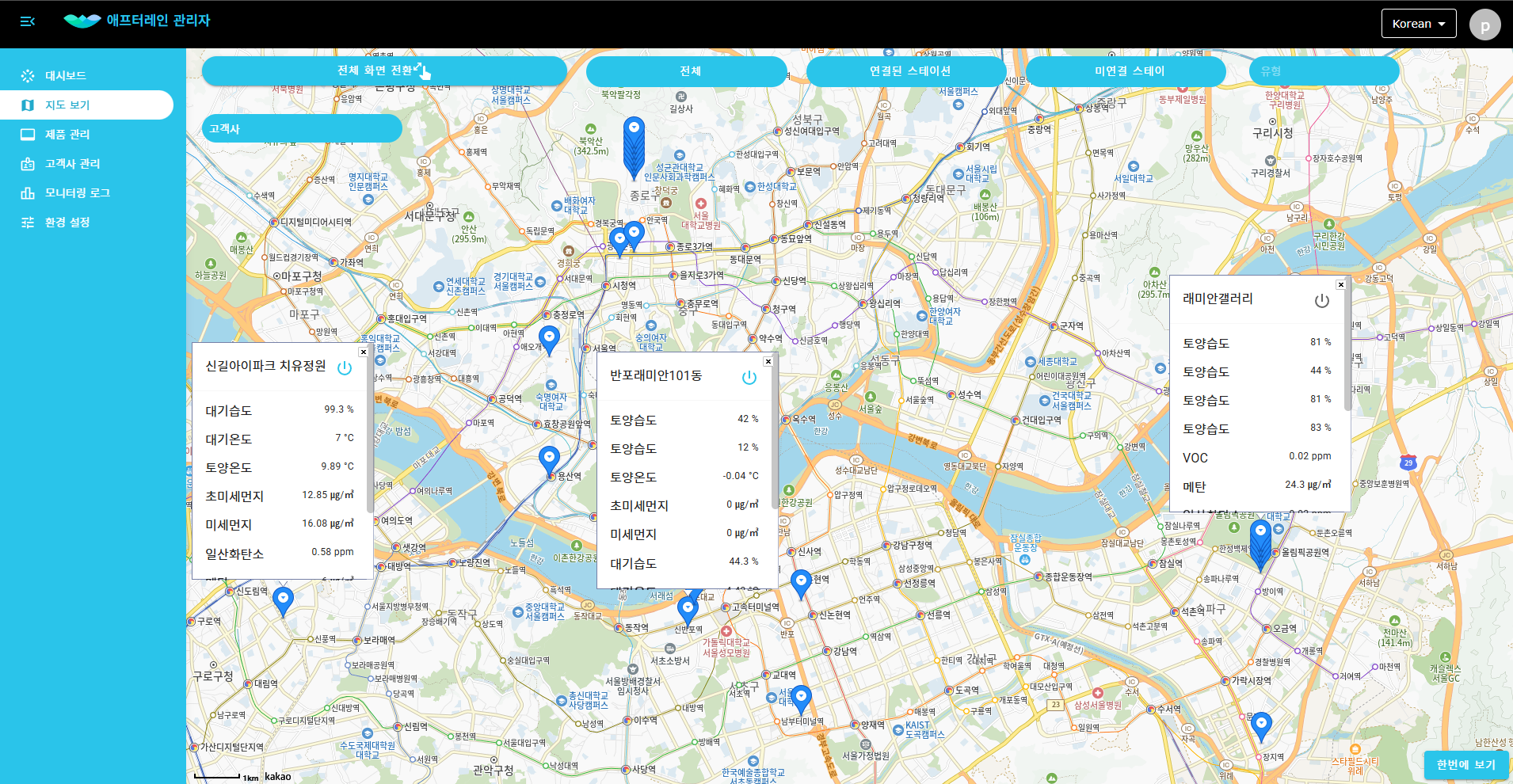Filter by 연결된 스테이션
Image resolution: width=1513 pixels, height=784 pixels.
click(906, 70)
